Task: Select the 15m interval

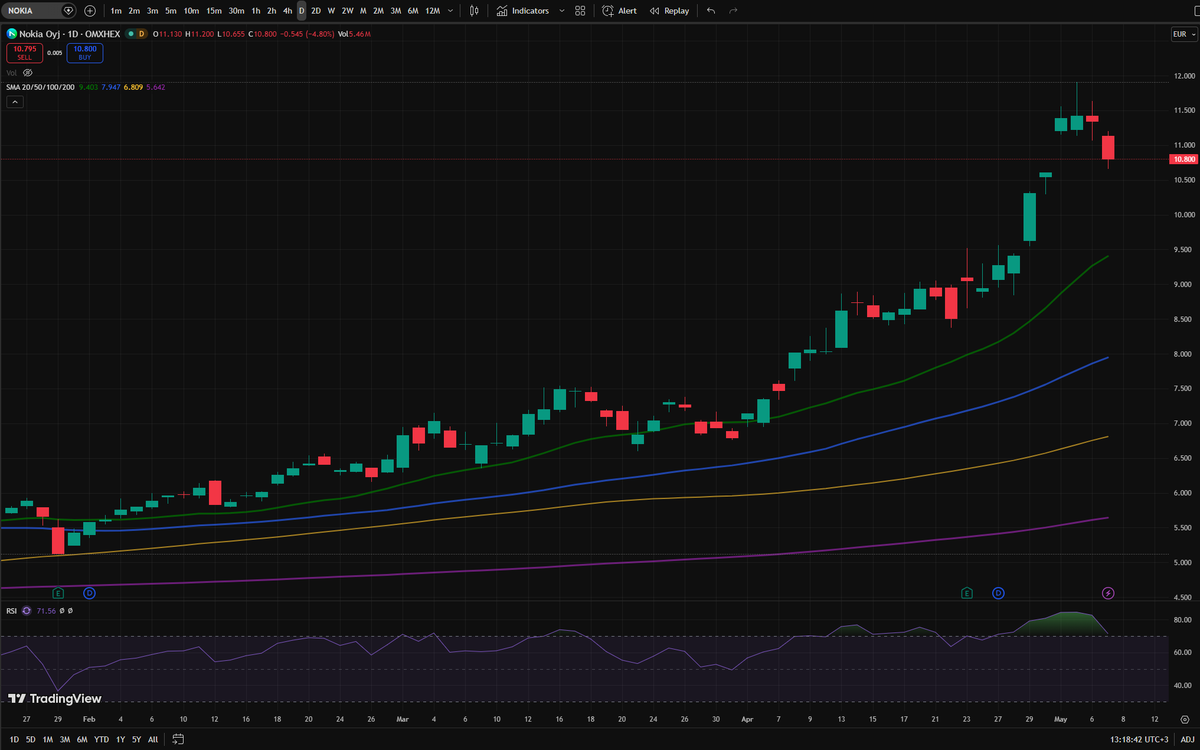Action: 214,10
